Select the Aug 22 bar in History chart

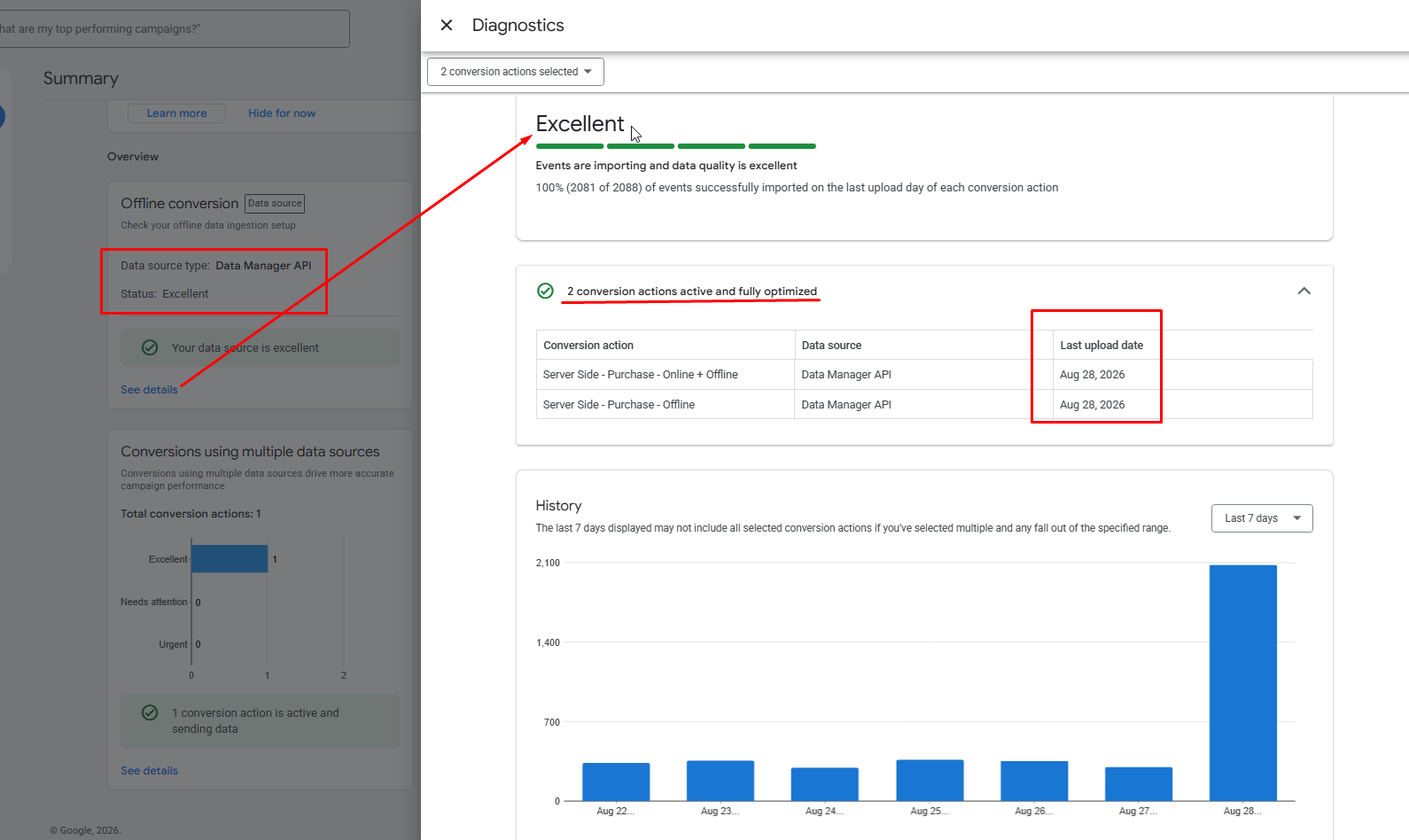pos(616,782)
